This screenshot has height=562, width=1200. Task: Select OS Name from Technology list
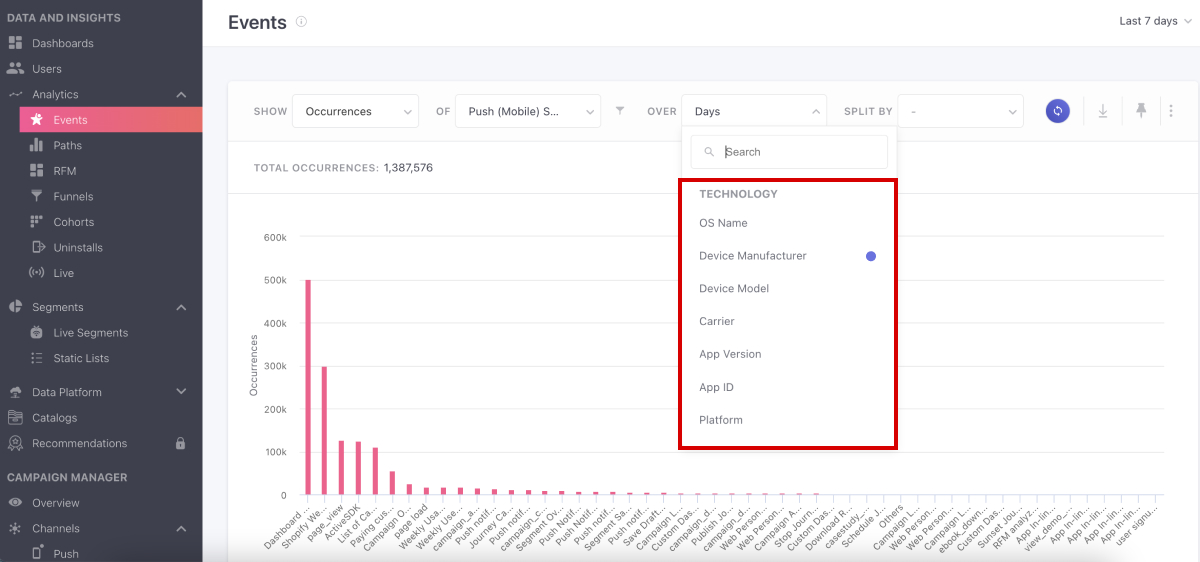pos(723,223)
